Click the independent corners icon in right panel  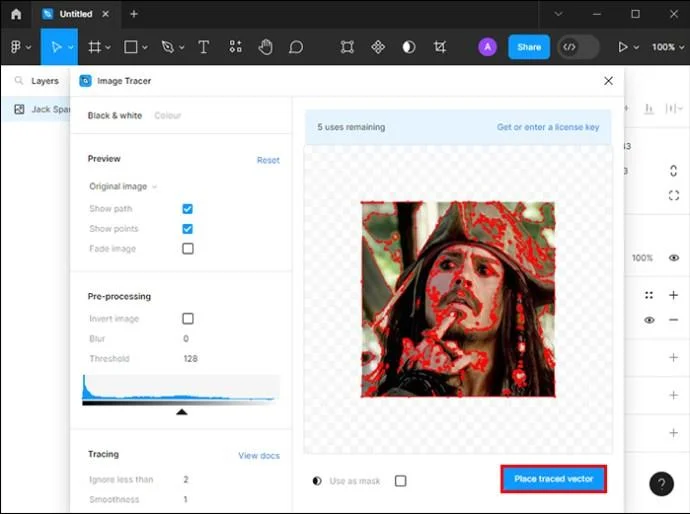[x=673, y=195]
